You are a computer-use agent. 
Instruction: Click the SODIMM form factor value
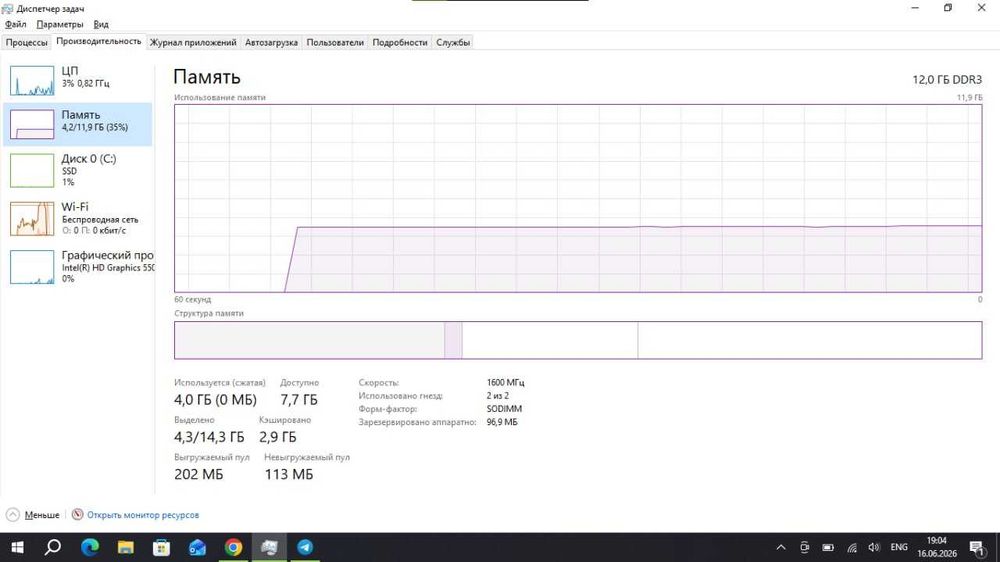point(504,409)
